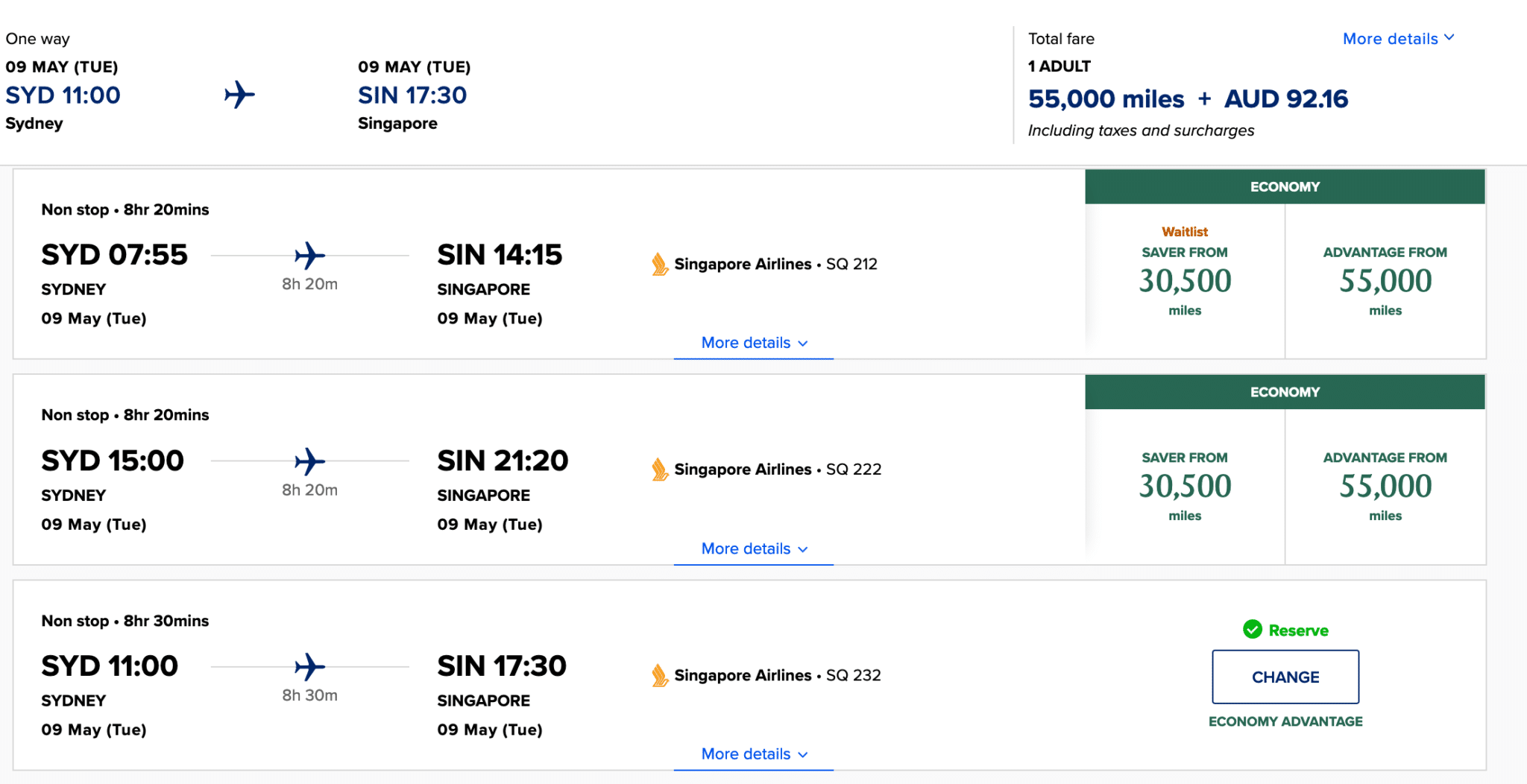Expand More details for flight SQ 232
The image size is (1527, 784).
point(754,754)
